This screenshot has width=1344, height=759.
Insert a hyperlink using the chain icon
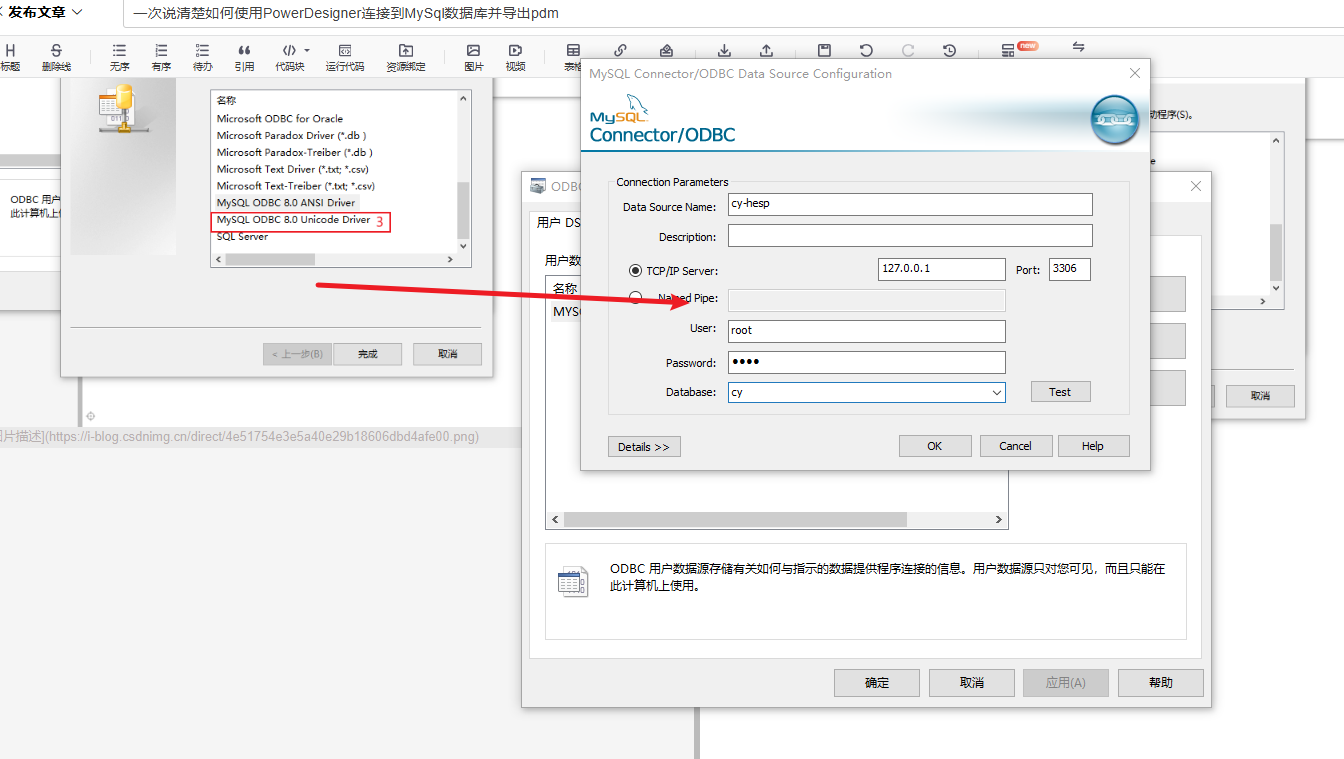620,50
